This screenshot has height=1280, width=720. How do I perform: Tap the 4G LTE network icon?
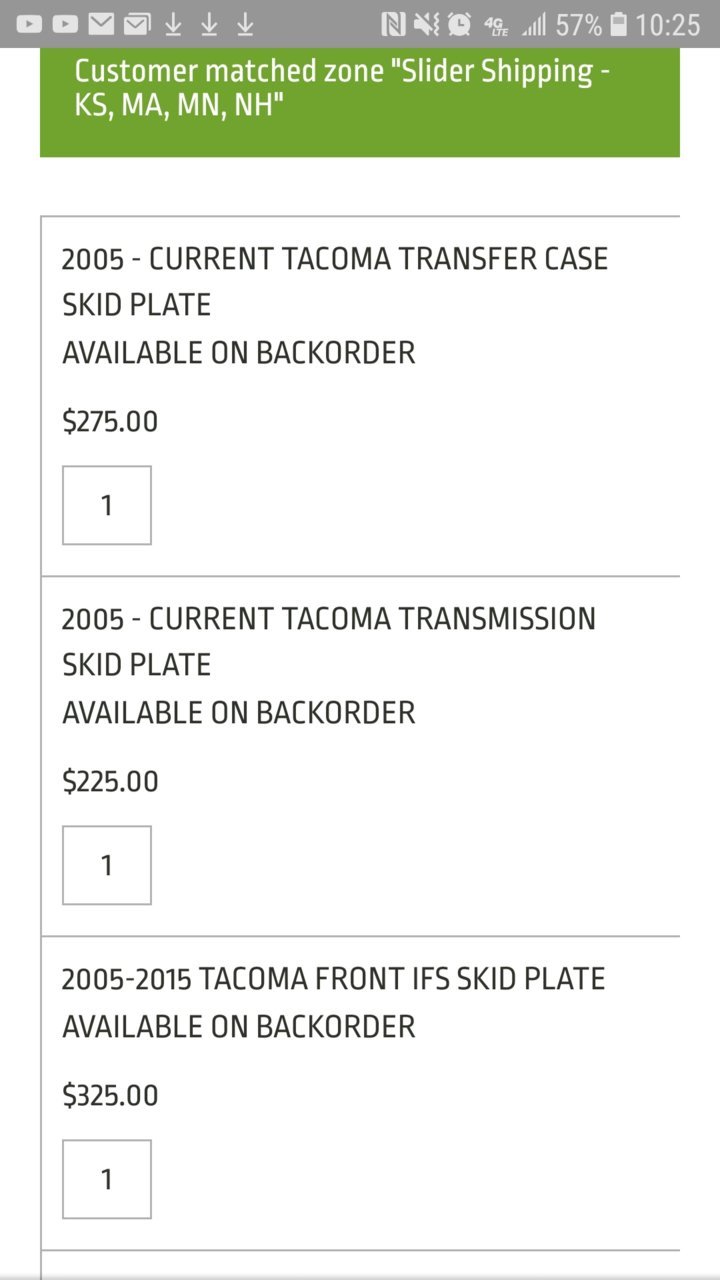tap(495, 24)
